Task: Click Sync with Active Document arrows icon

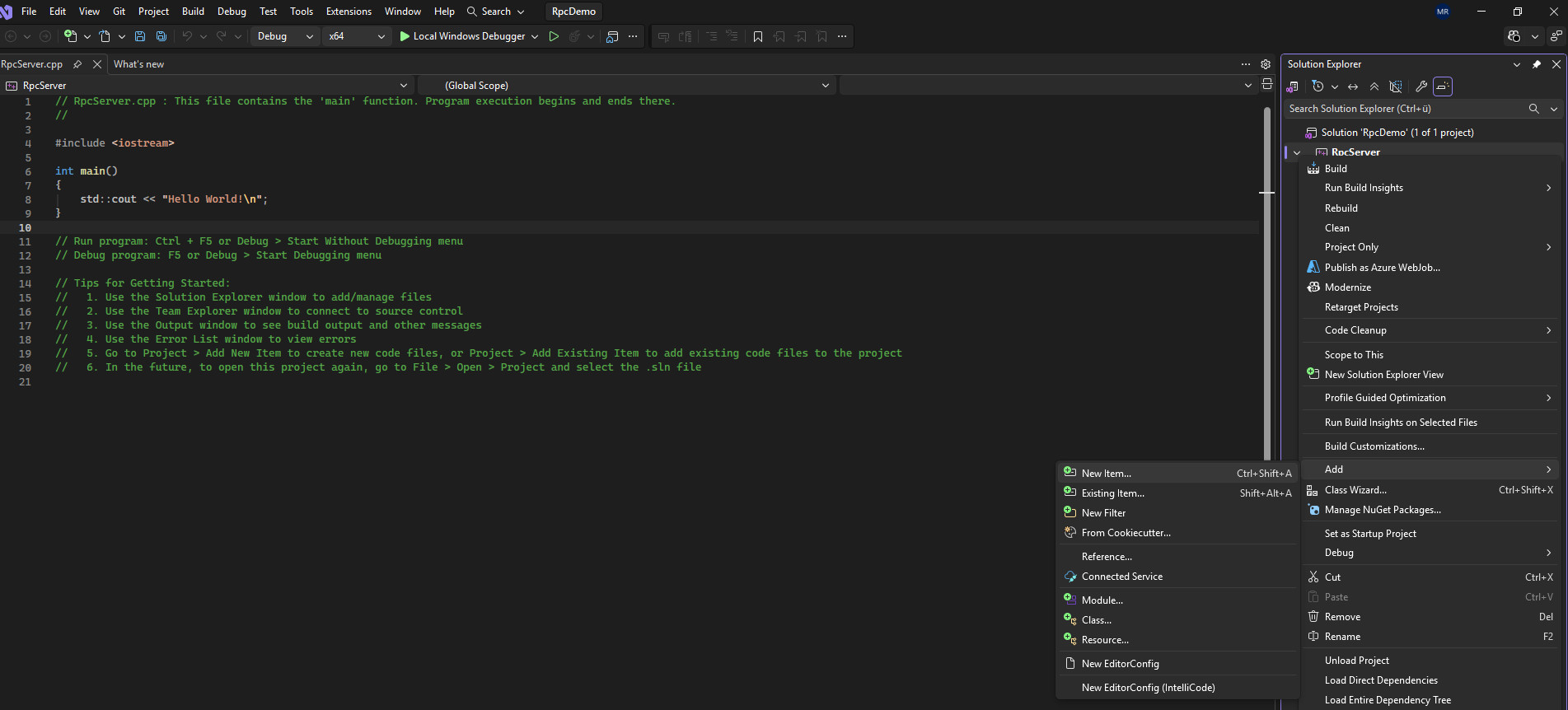Action: click(1353, 86)
